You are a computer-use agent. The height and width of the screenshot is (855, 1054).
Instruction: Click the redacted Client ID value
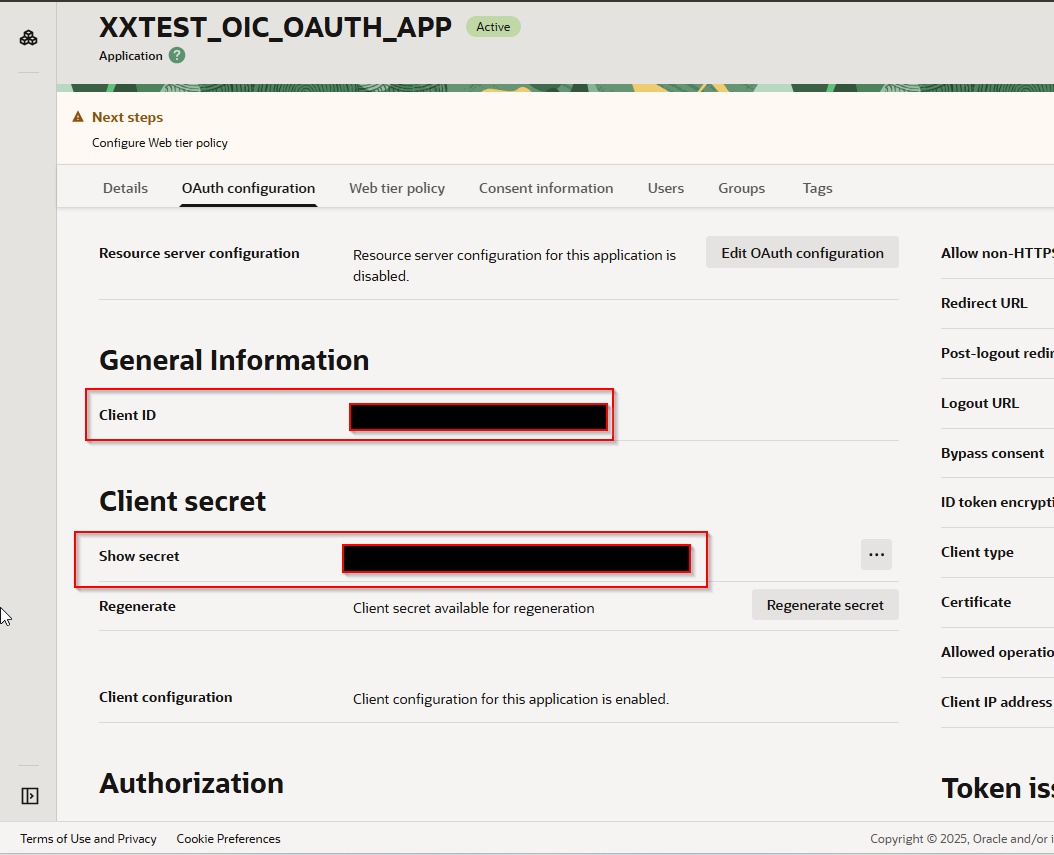click(x=478, y=417)
